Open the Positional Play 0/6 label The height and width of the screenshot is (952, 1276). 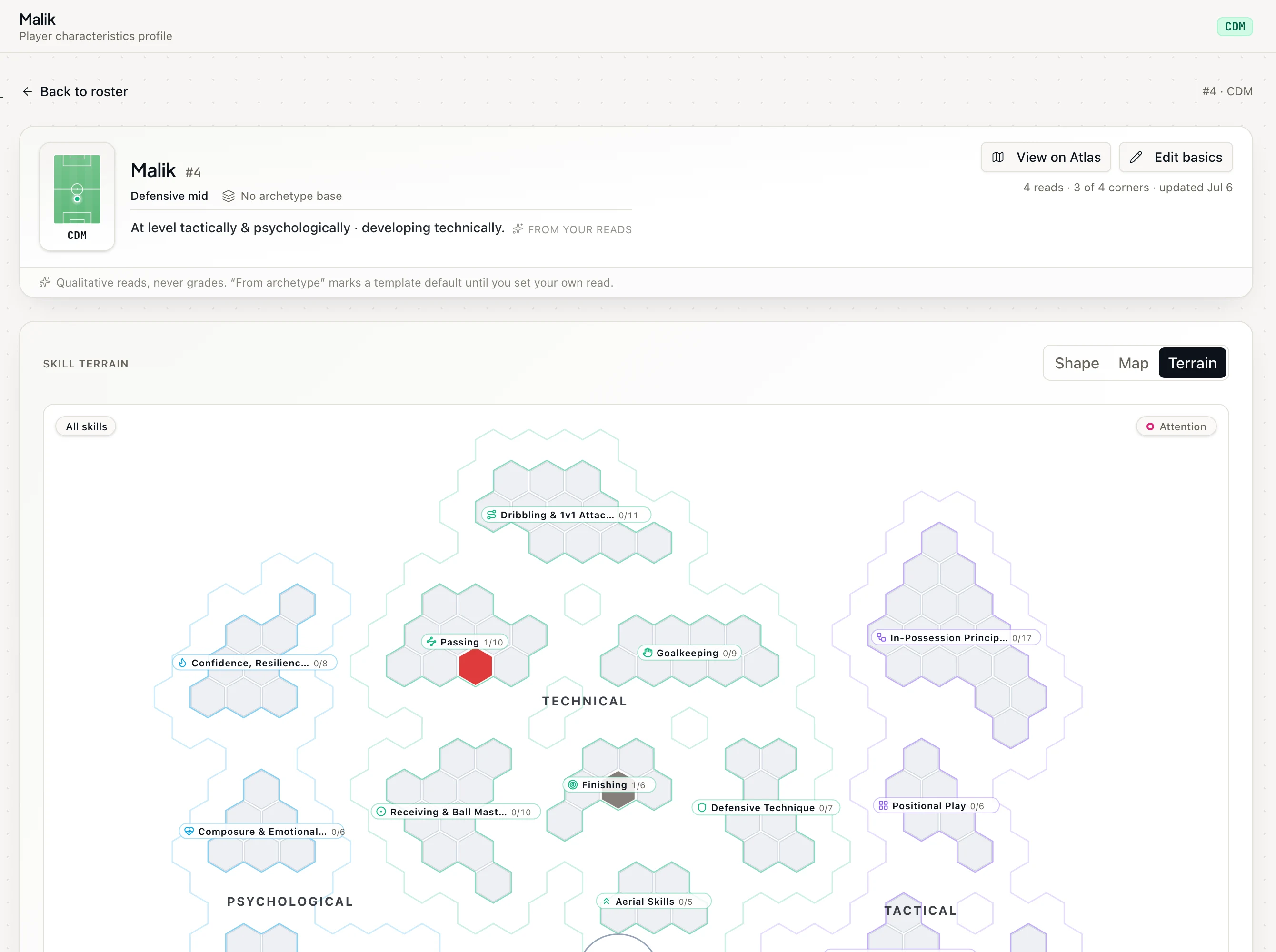point(936,805)
